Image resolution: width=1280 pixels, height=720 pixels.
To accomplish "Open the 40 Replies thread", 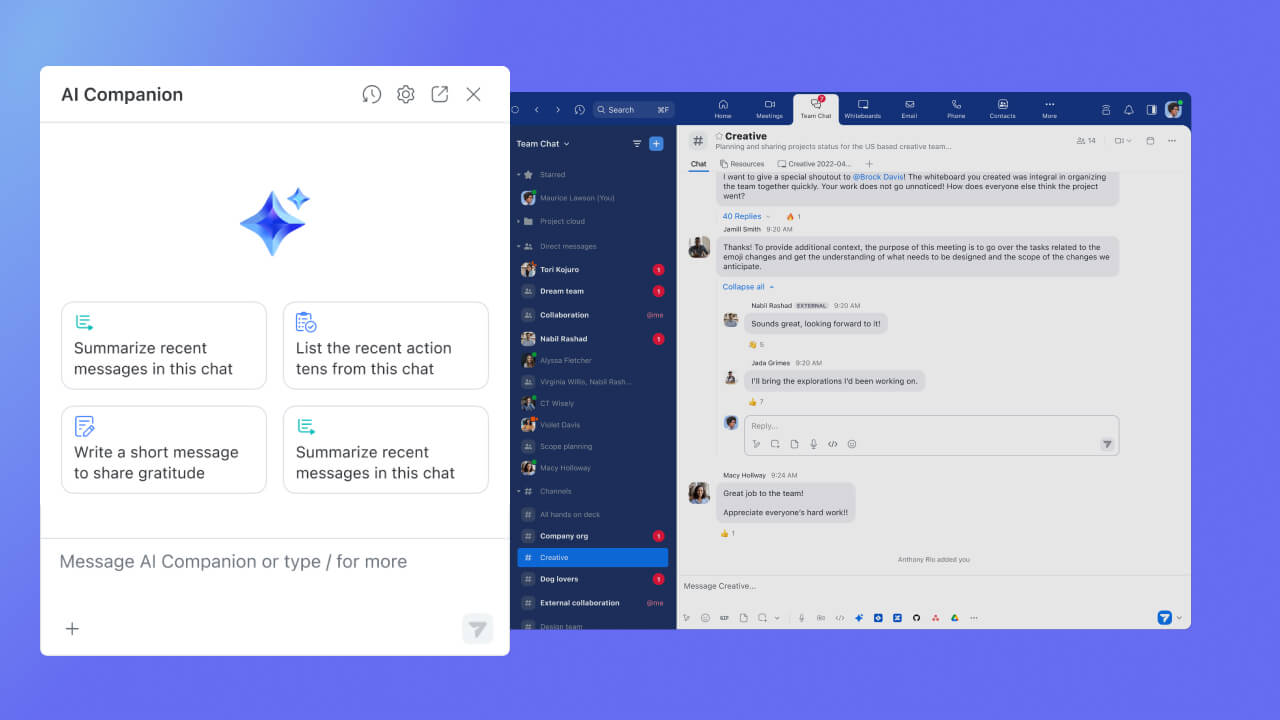I will tap(742, 216).
